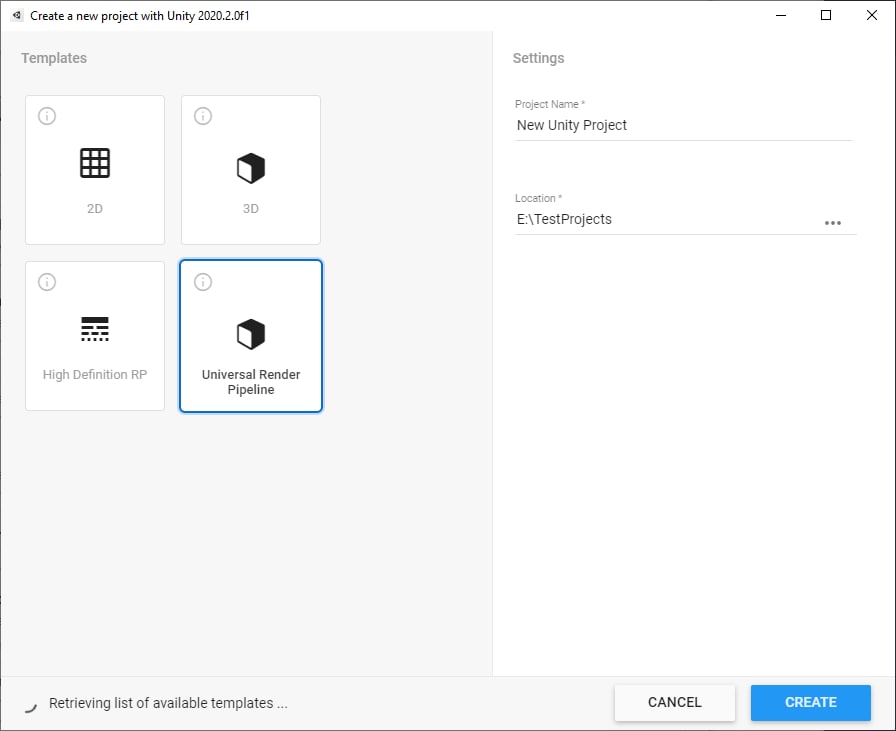Open info for the 3D template

point(203,116)
